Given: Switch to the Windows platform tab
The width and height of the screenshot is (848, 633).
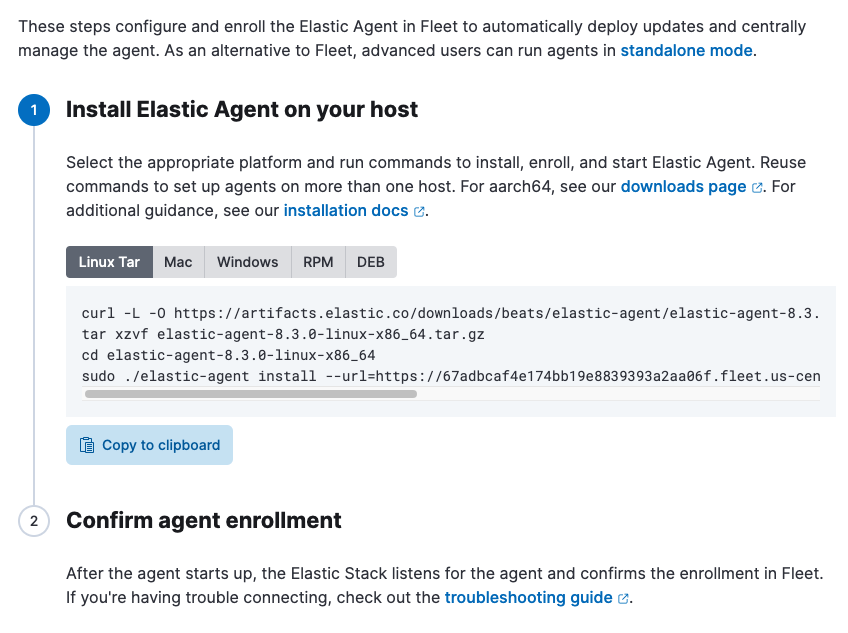Looking at the screenshot, I should 247,261.
